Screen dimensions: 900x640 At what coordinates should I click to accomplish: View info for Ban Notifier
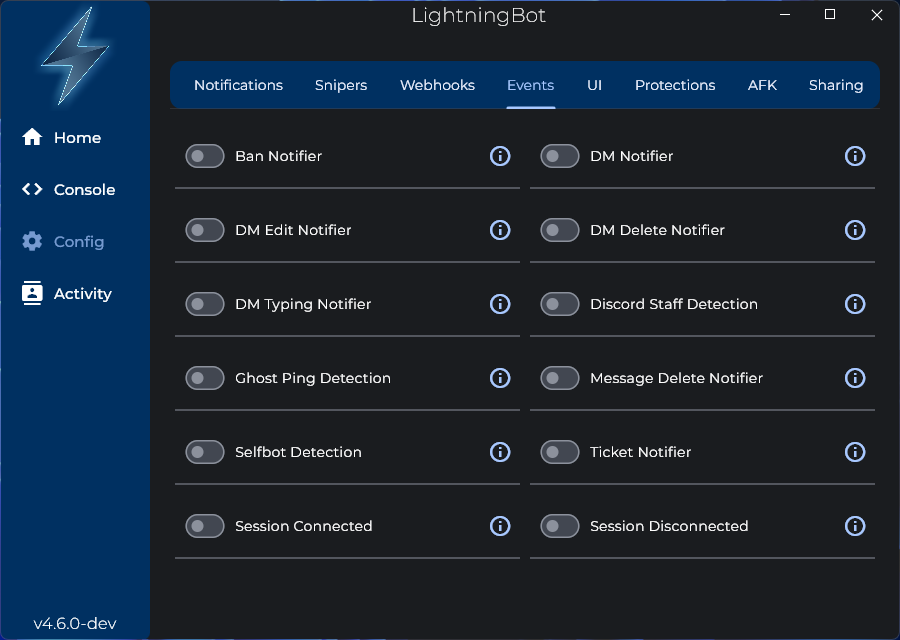[500, 156]
